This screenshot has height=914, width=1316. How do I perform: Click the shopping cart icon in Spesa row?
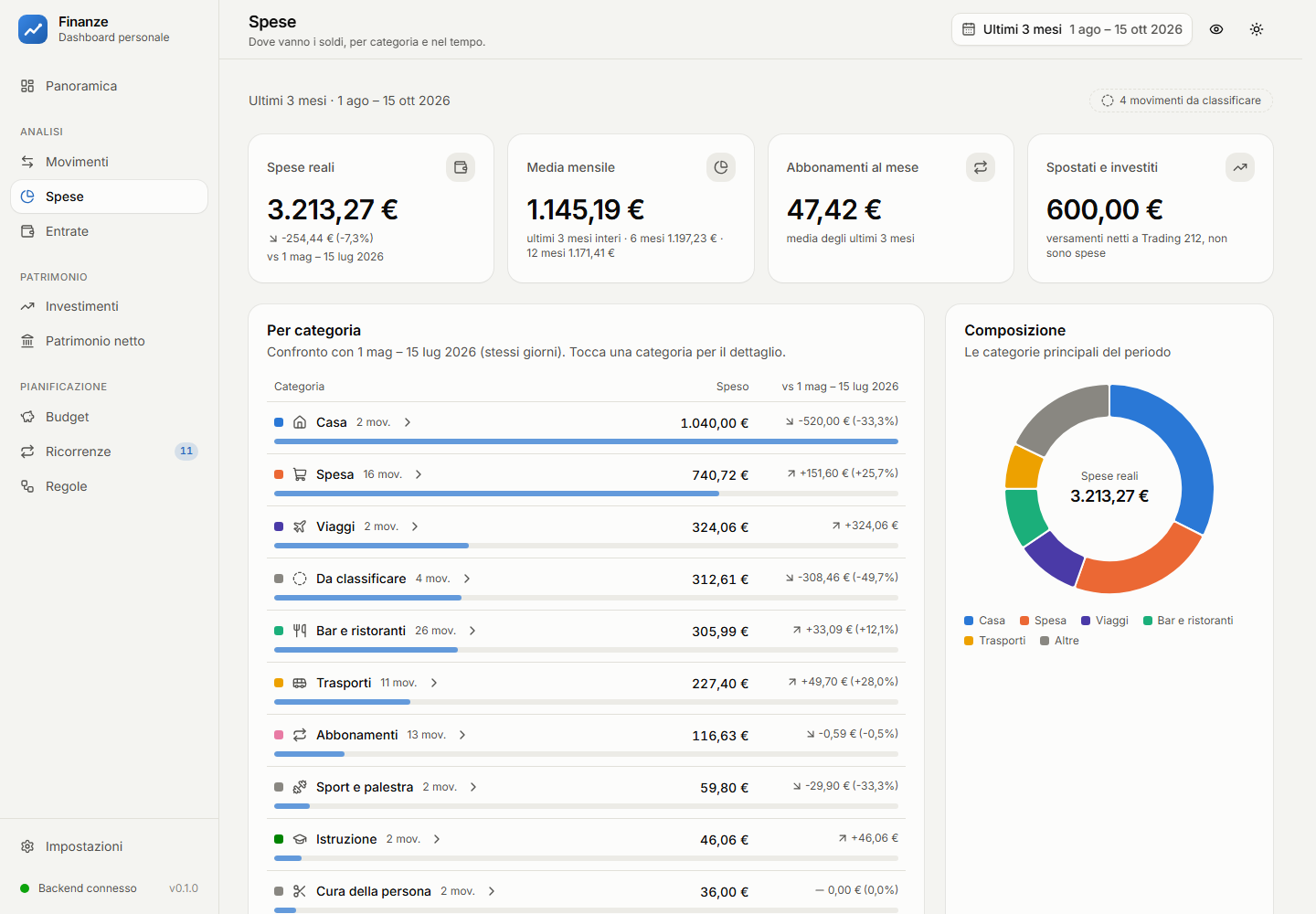300,474
